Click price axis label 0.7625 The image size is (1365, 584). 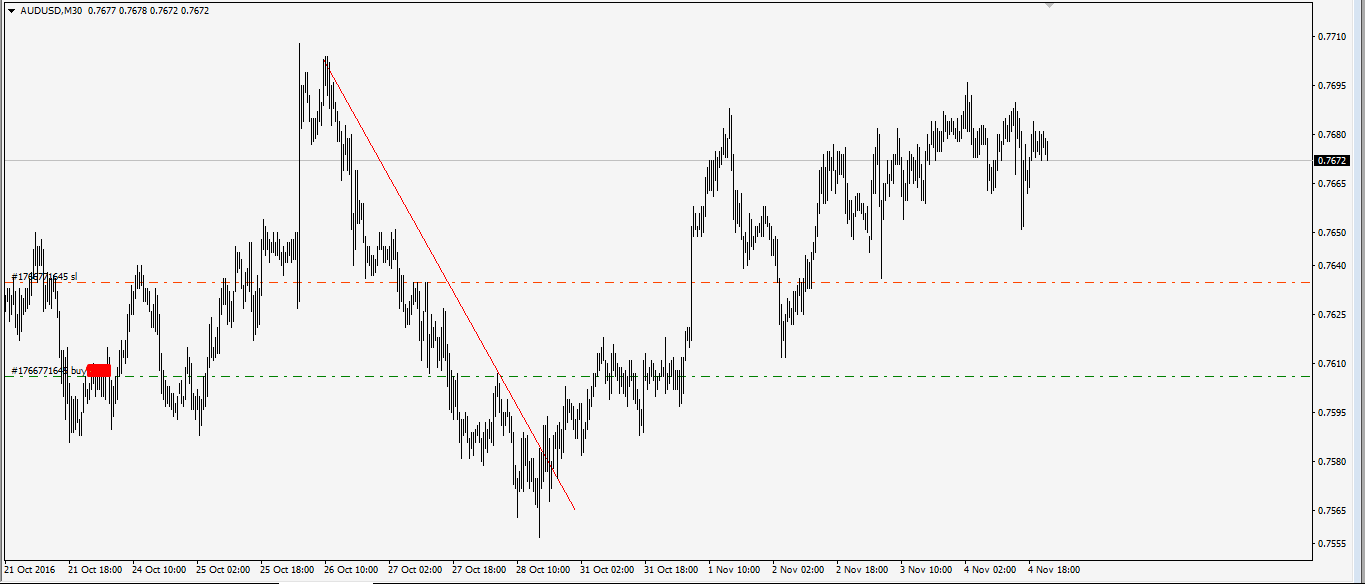click(1333, 314)
